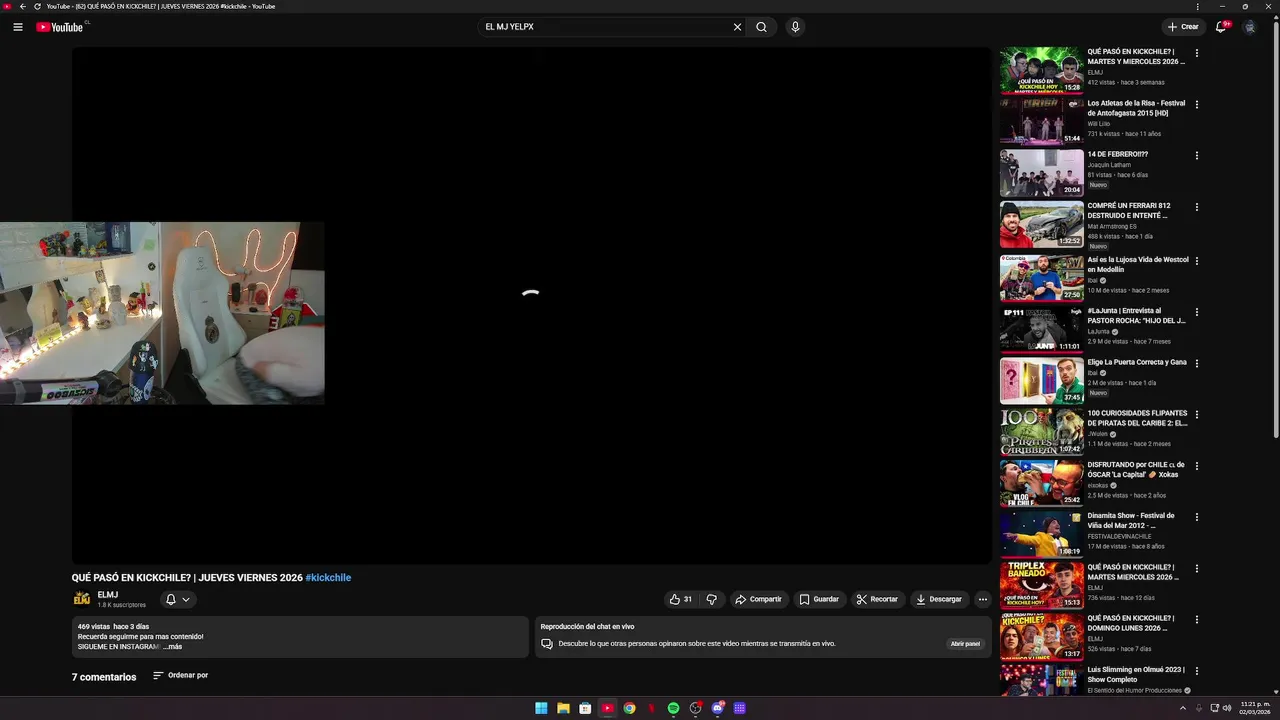Open options menu for Westcol video
Viewport: 1280px width, 720px height.
click(1196, 260)
